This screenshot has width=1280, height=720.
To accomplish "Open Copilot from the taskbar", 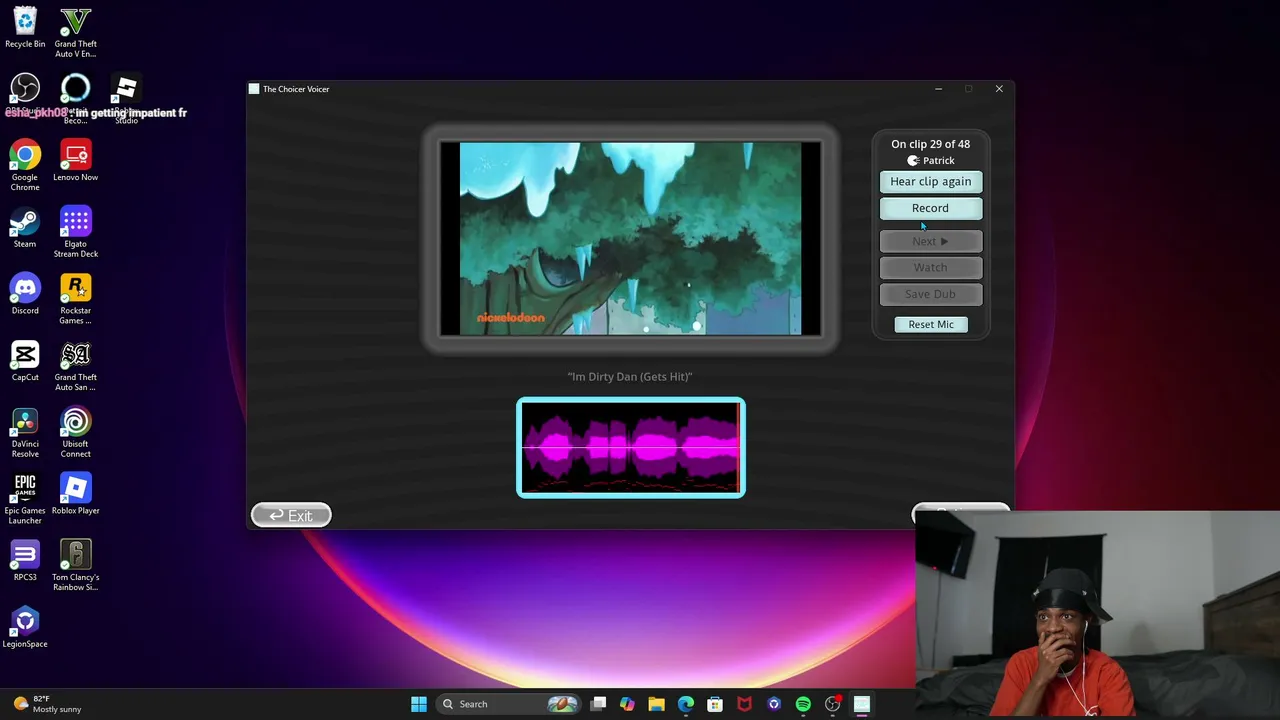I will pos(627,704).
